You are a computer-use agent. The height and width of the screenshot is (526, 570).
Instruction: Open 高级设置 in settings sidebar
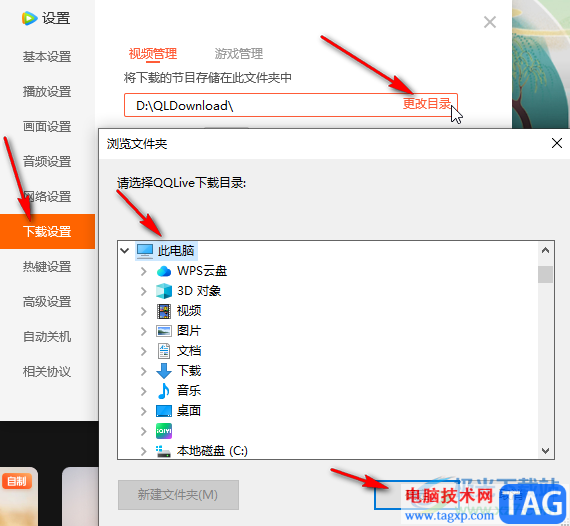47,301
